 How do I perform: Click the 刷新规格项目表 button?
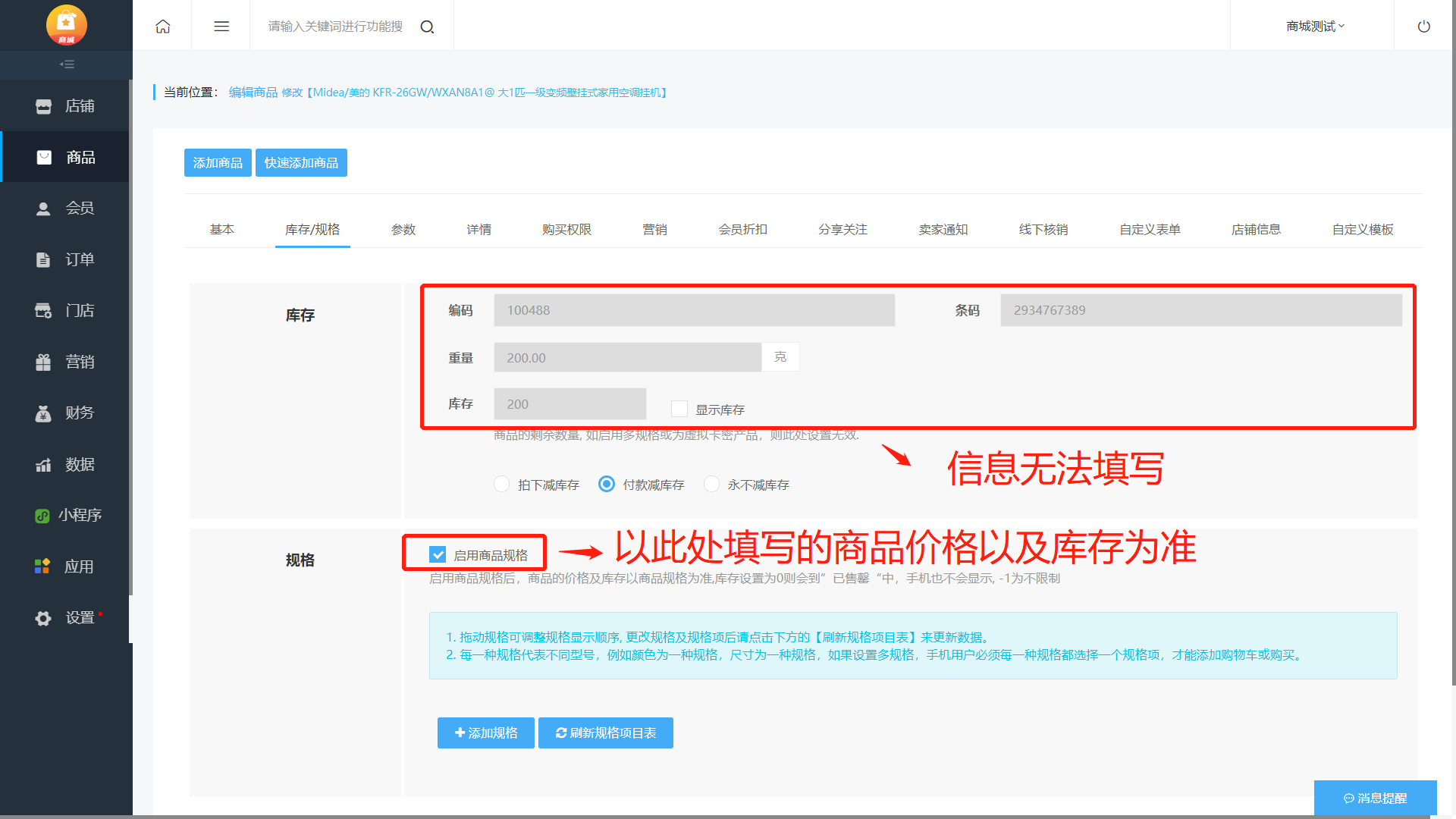click(606, 733)
